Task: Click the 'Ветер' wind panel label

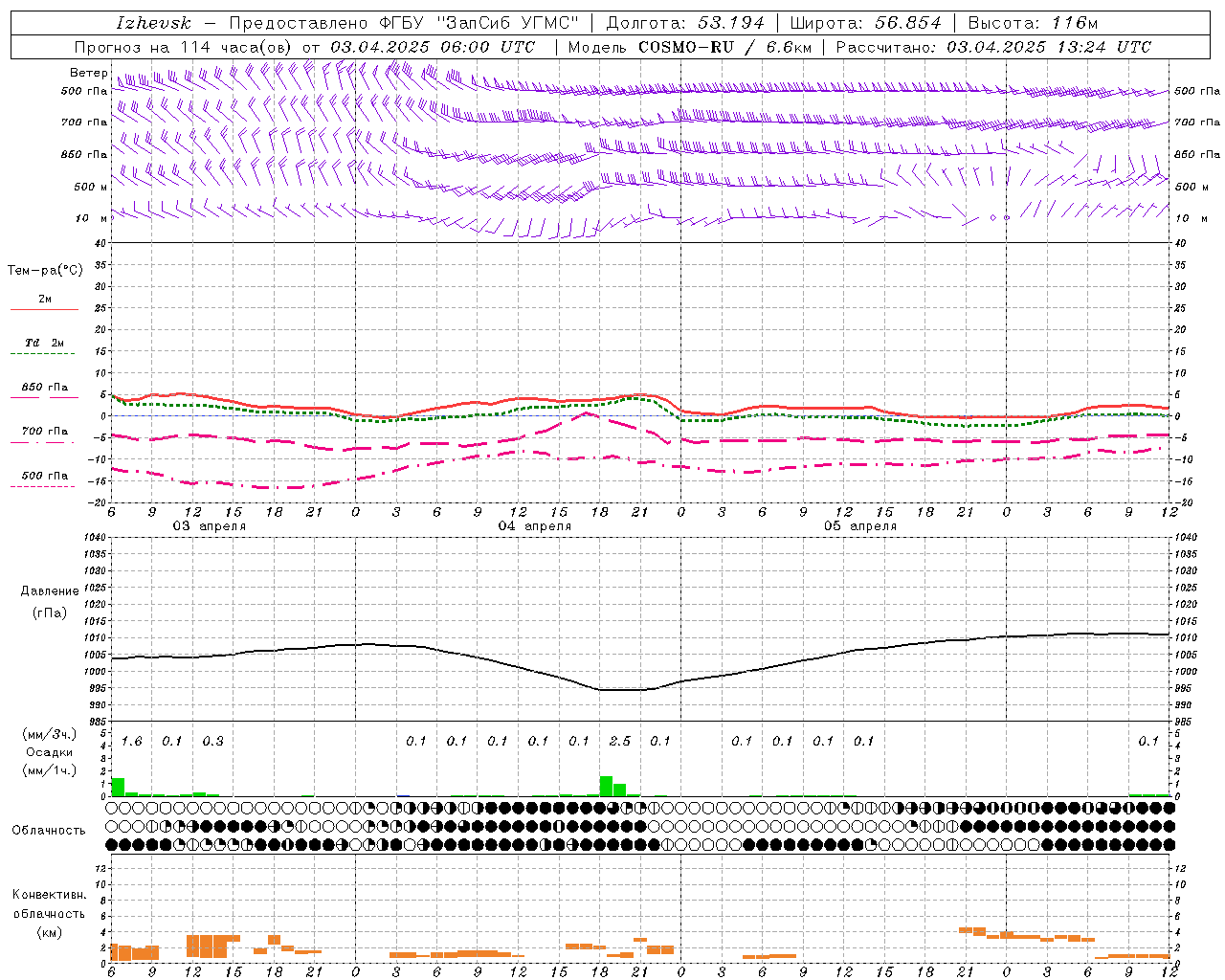Action: pyautogui.click(x=88, y=73)
